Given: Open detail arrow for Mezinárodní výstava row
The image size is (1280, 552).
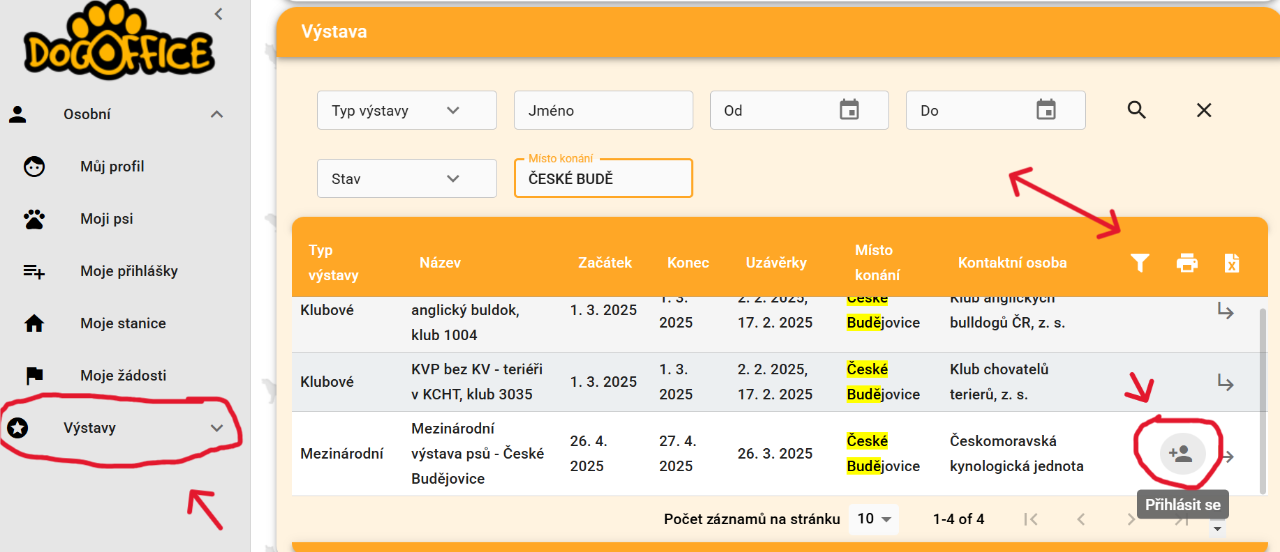Looking at the screenshot, I should tap(1227, 456).
